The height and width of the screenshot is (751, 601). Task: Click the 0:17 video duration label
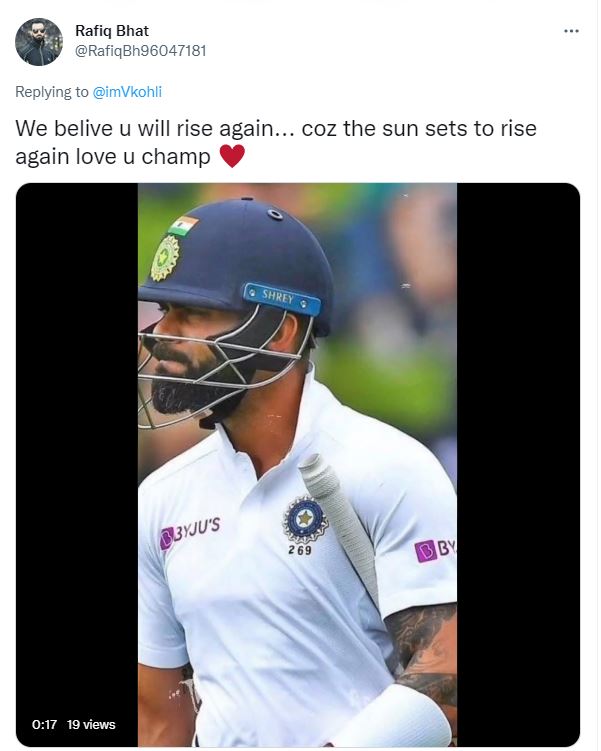44,724
